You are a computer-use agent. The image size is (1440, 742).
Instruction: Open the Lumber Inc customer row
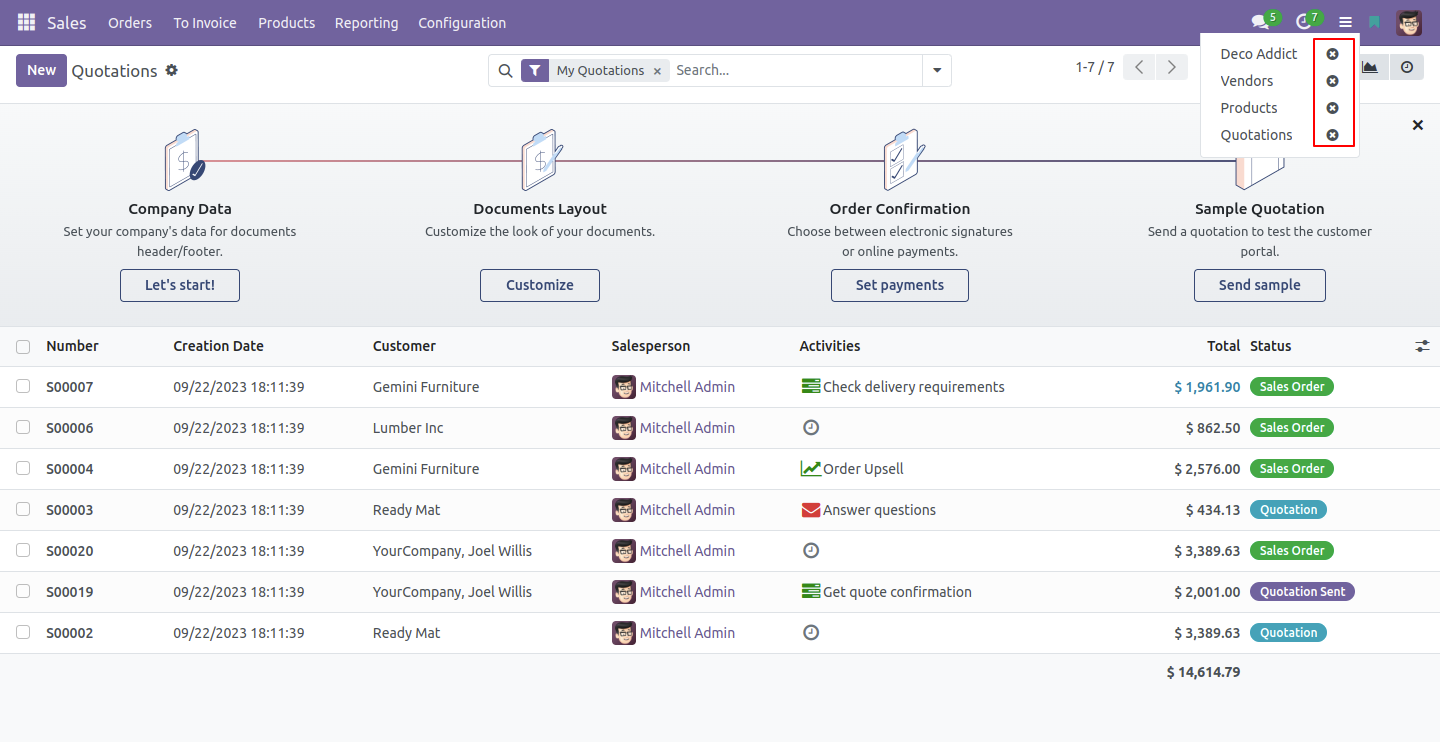[x=408, y=428]
